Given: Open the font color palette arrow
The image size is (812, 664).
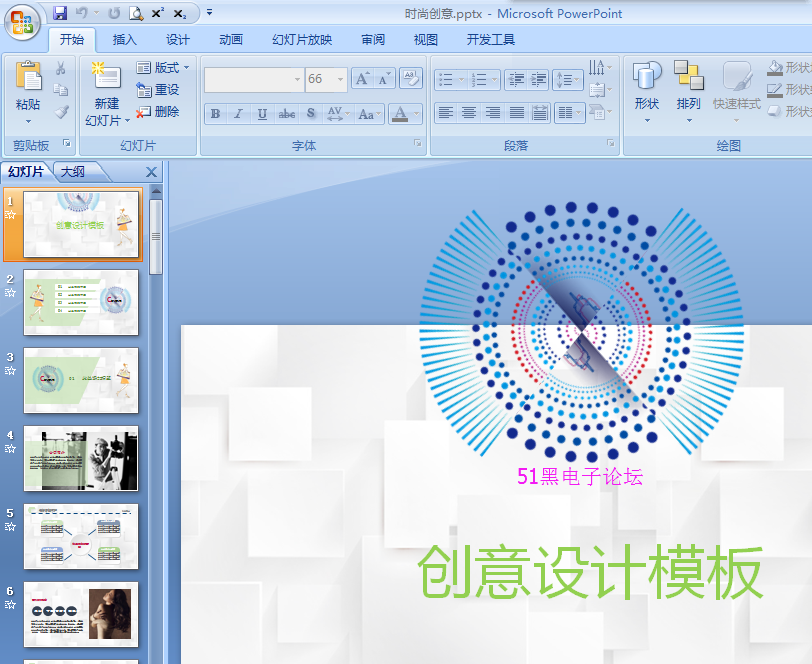Looking at the screenshot, I should (417, 114).
